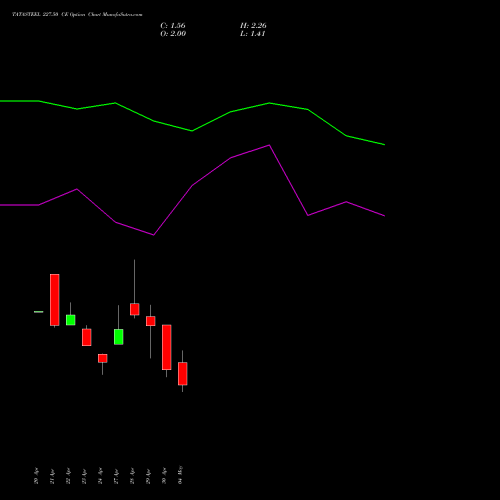Click the tall red candle for 30 Apr
This screenshot has width=500, height=500.
(x=167, y=347)
